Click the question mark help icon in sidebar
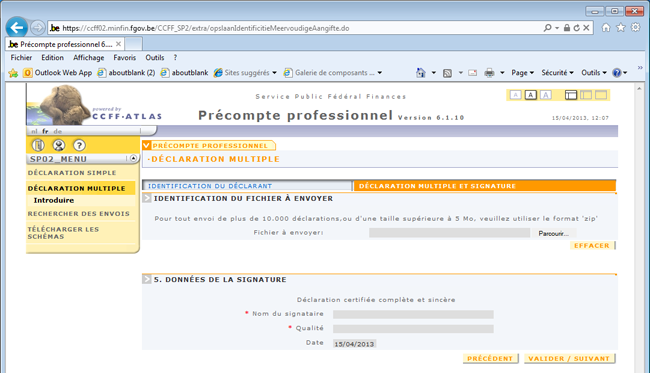 pos(79,145)
